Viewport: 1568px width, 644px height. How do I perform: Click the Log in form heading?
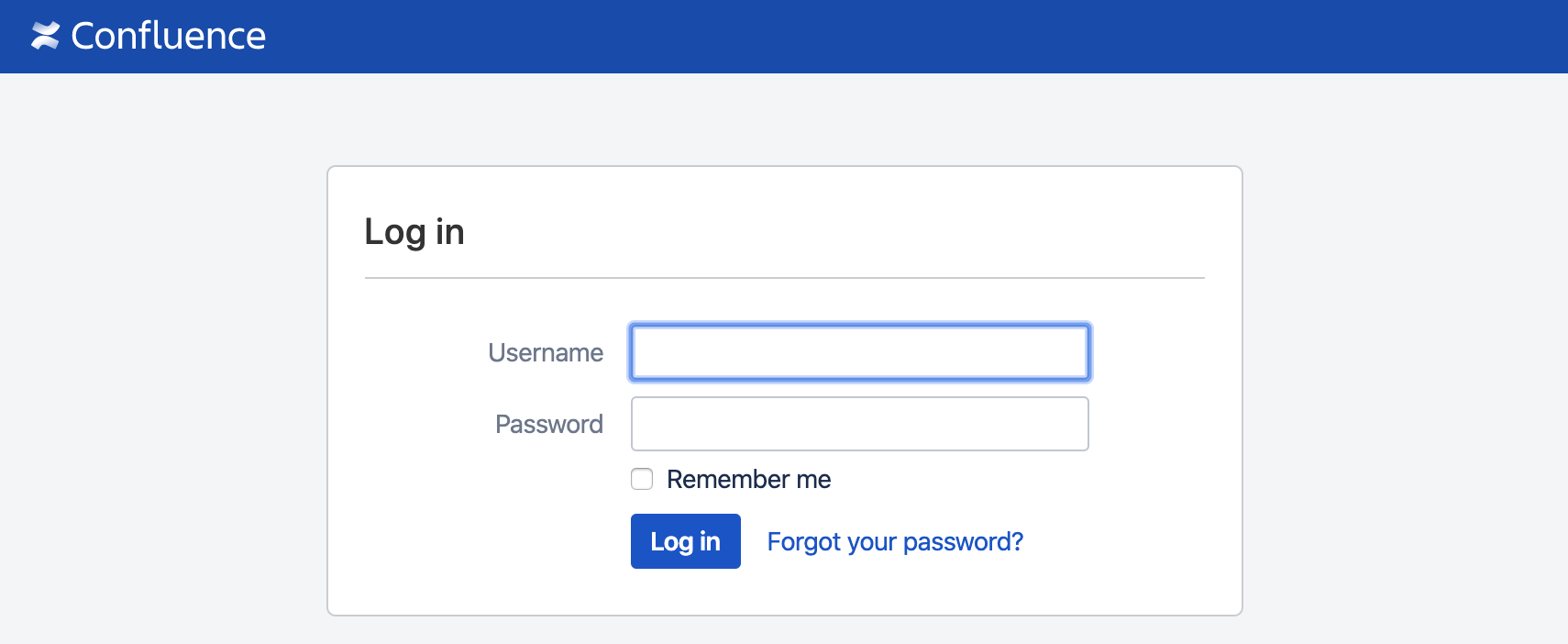414,231
